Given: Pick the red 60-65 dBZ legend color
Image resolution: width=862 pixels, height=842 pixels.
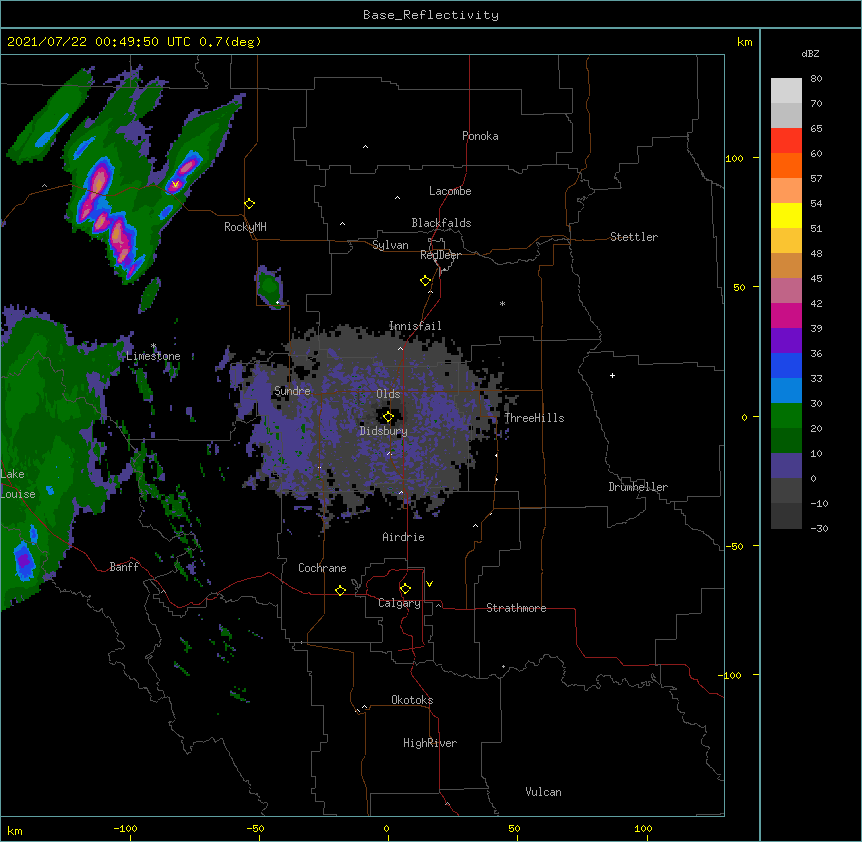Looking at the screenshot, I should 786,141.
